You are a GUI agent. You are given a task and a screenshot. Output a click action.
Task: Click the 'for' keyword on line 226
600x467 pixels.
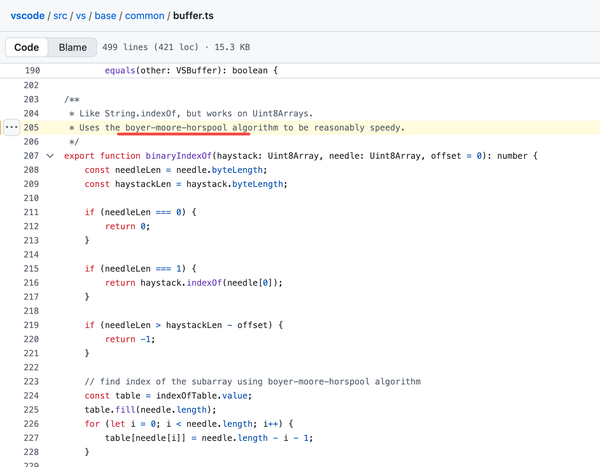coord(92,424)
